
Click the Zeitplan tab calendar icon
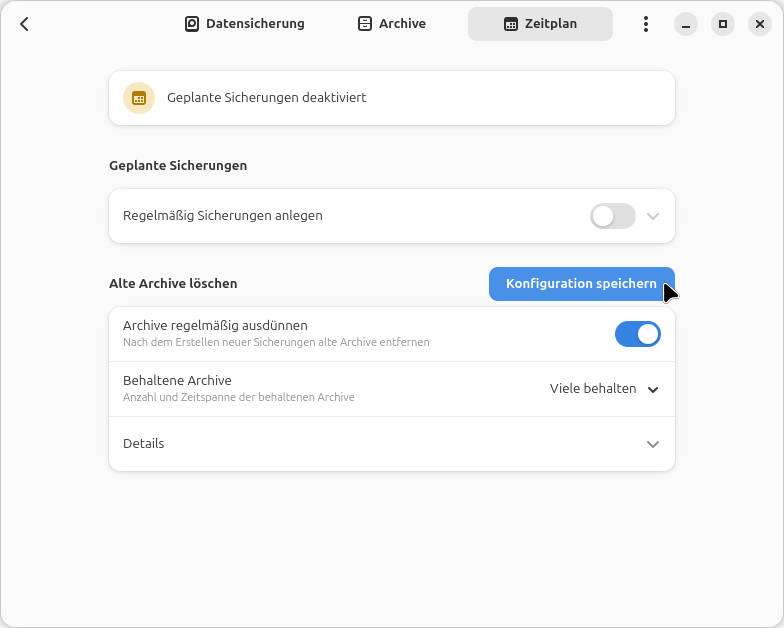coord(511,24)
